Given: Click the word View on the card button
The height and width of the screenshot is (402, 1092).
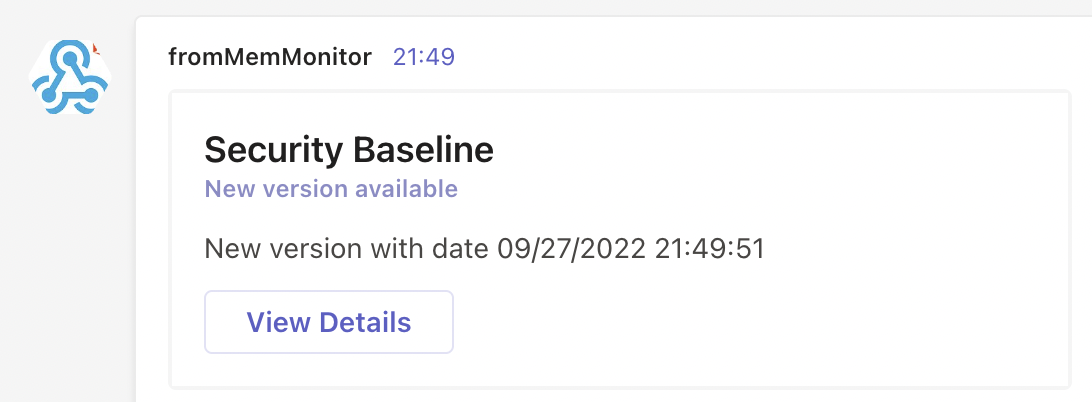Looking at the screenshot, I should [277, 323].
